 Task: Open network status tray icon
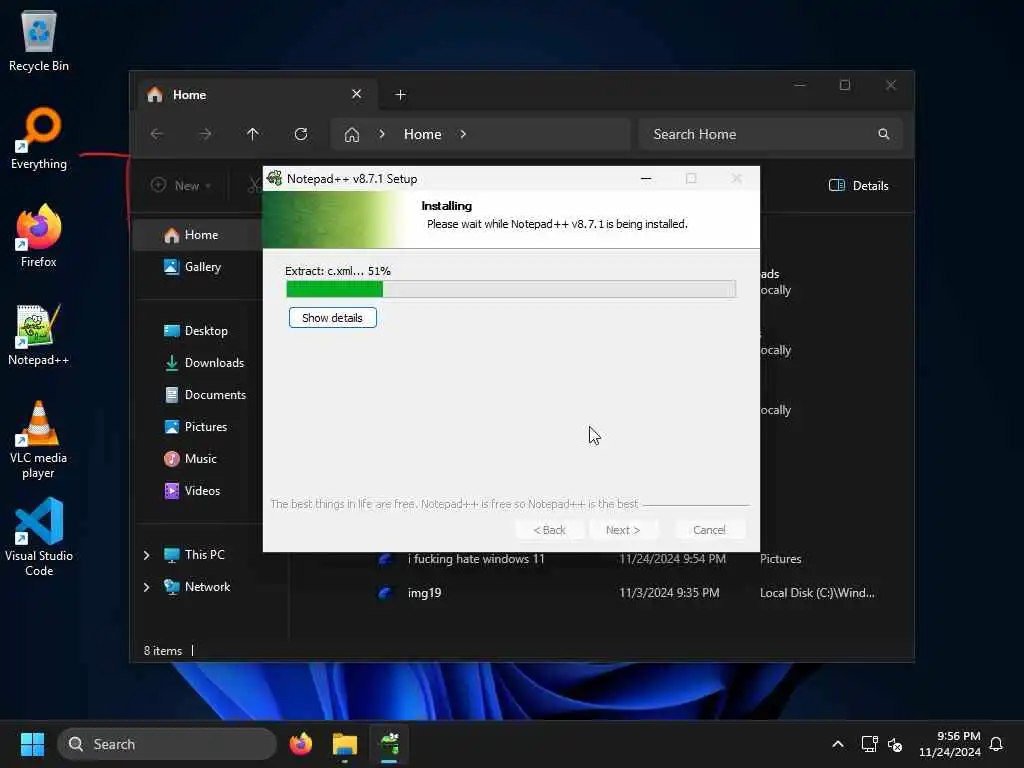[869, 744]
